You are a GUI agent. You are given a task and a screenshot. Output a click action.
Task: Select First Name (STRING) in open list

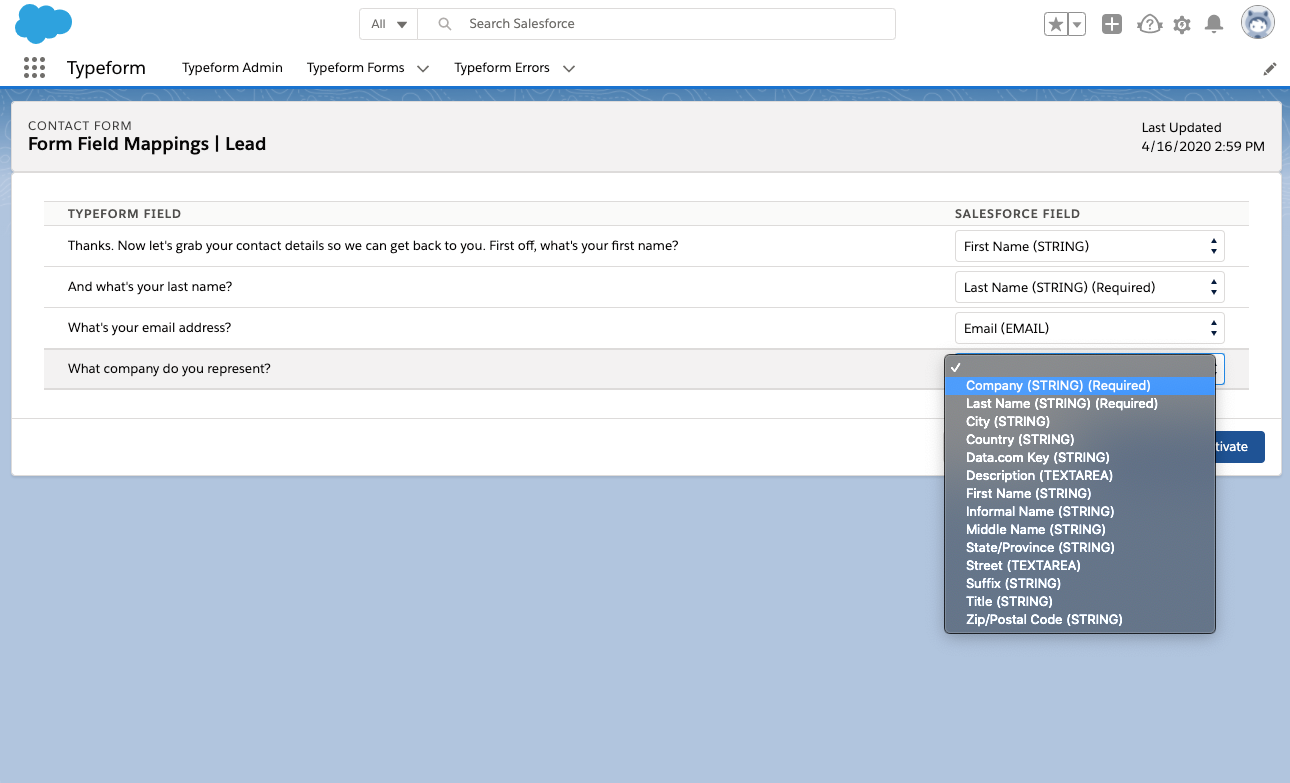[x=1080, y=493]
